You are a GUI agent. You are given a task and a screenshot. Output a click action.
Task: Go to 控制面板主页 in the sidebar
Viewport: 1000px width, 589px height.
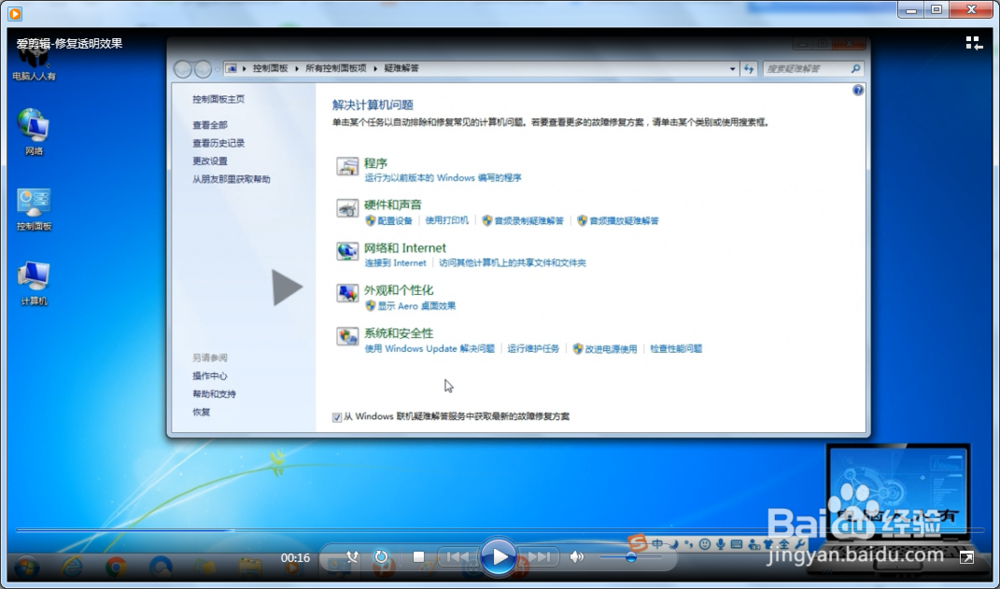tap(219, 99)
